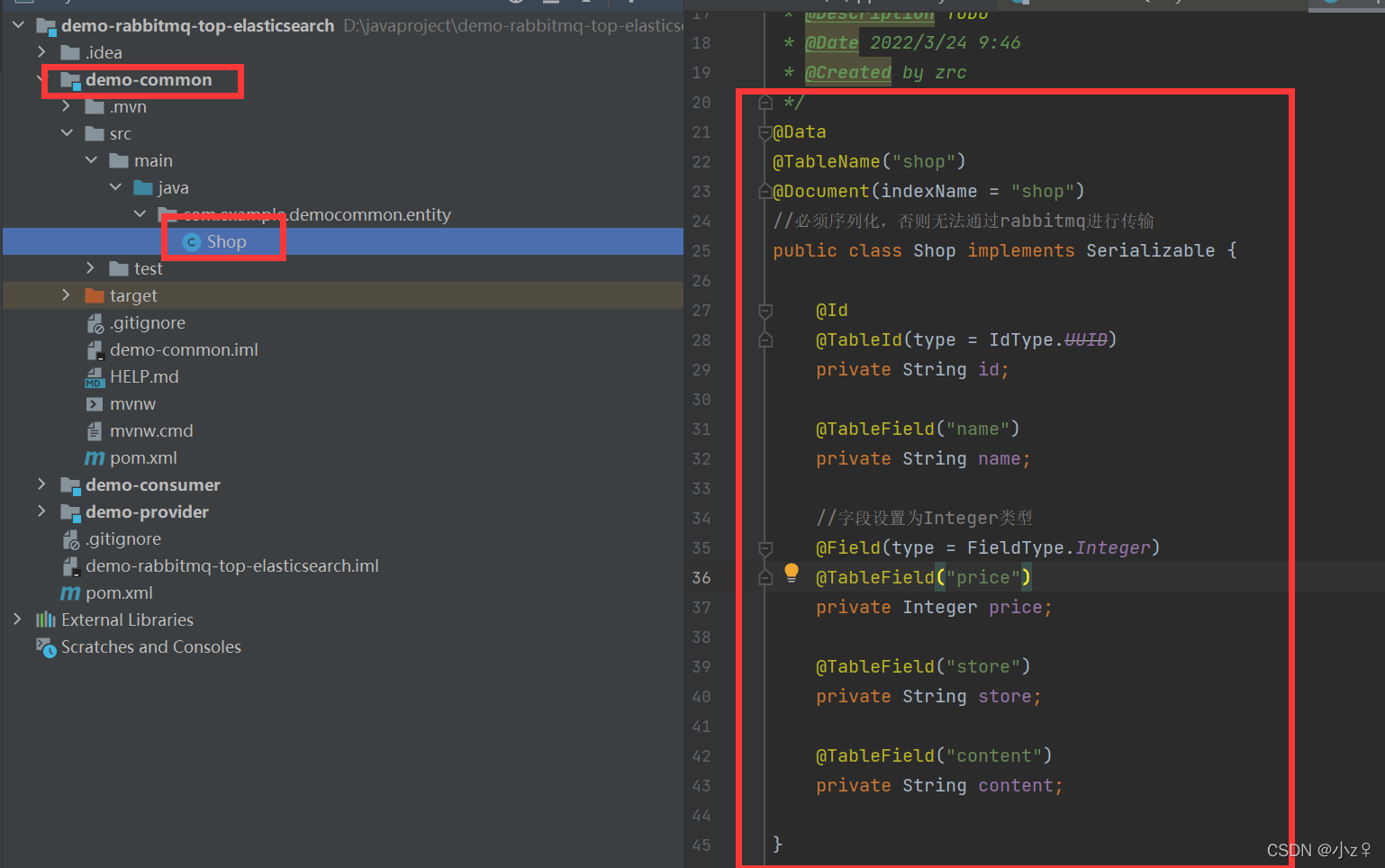Click line number 25 in the gutter

coord(702,250)
